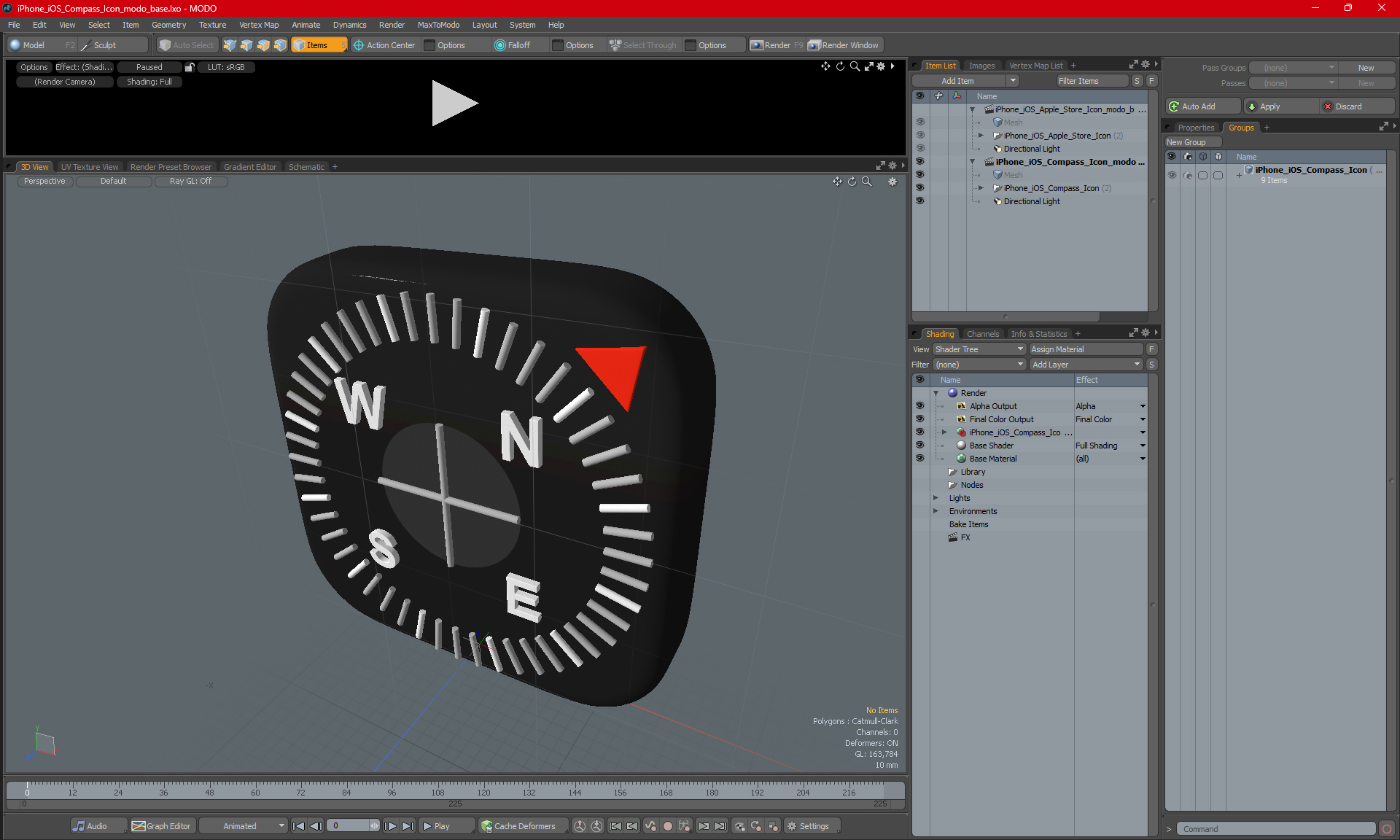Viewport: 1400px width, 840px height.
Task: Toggle visibility of Base Shader
Action: pyautogui.click(x=919, y=446)
